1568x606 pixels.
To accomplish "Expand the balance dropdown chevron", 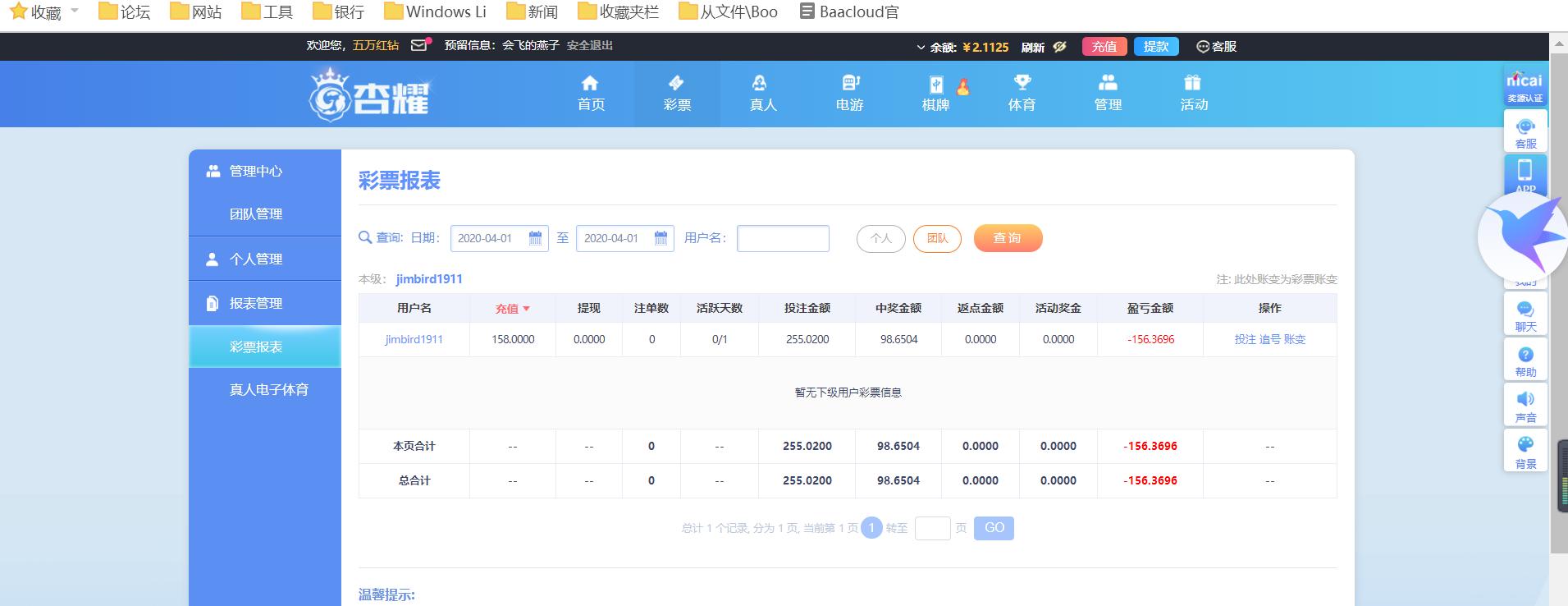I will point(921,48).
